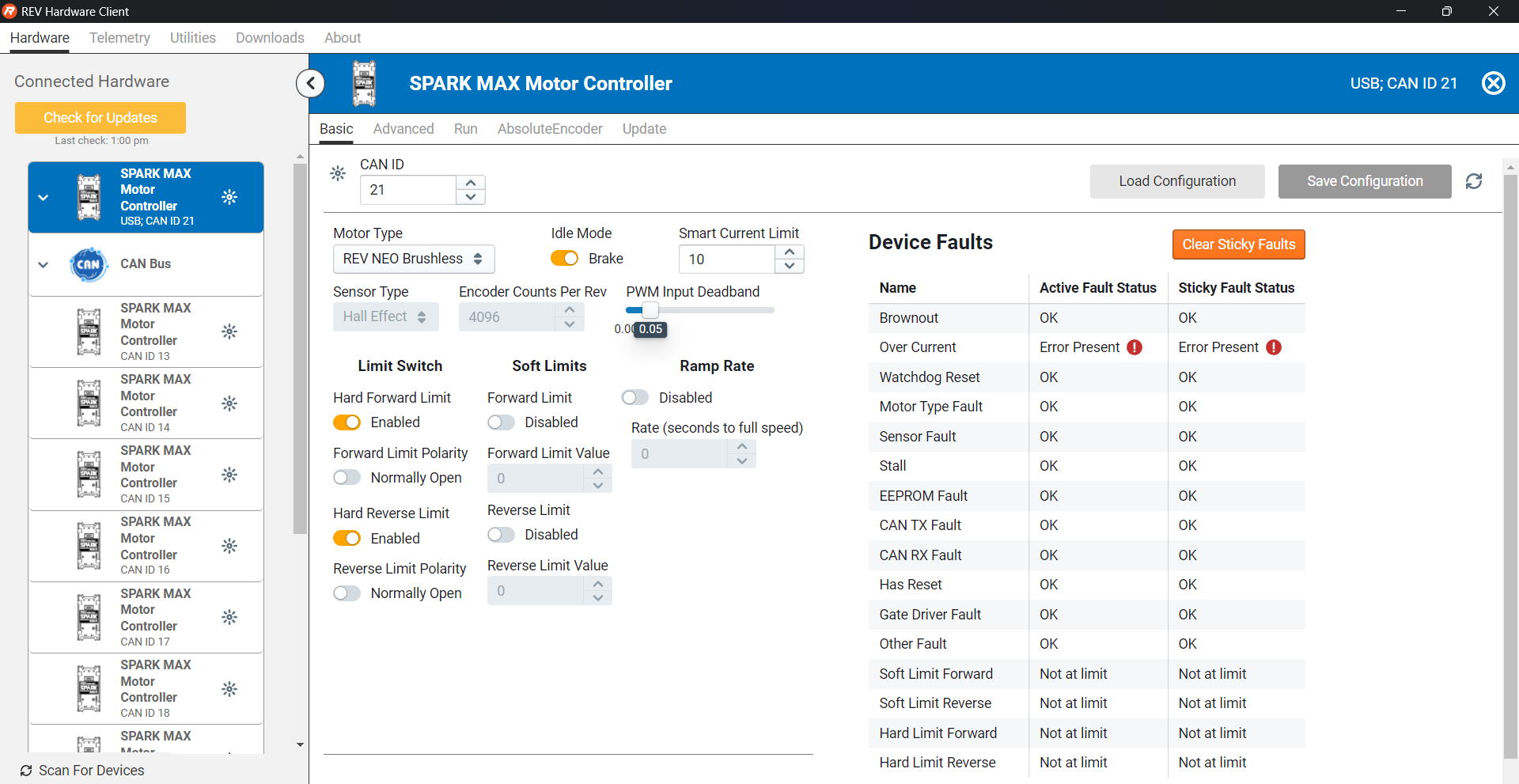
Task: Click the CAN ID 21 device image in sidebar
Action: (89, 197)
